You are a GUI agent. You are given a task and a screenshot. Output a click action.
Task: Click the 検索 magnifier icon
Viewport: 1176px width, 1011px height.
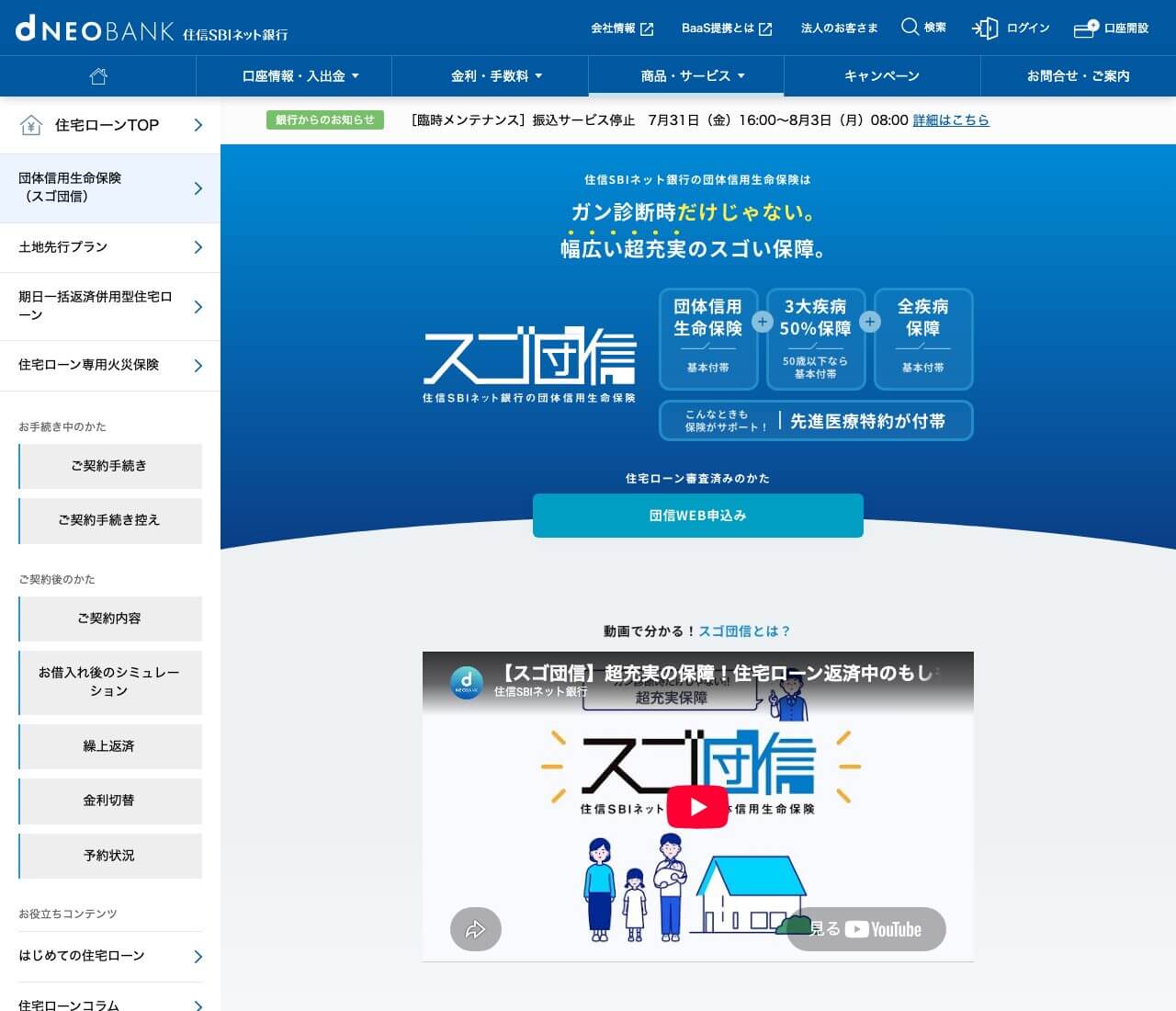(910, 27)
